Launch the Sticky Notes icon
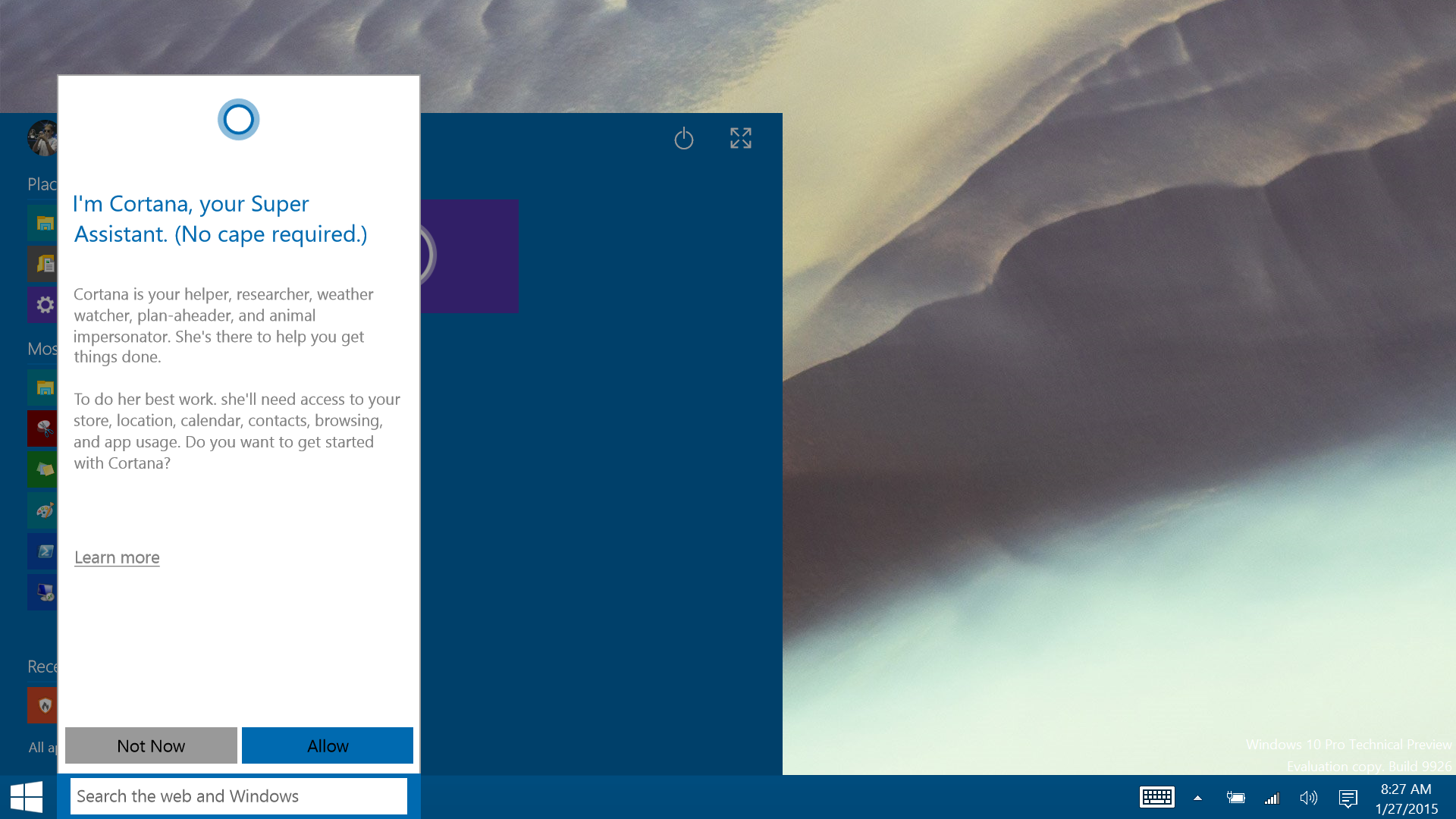The height and width of the screenshot is (819, 1456). (x=42, y=469)
